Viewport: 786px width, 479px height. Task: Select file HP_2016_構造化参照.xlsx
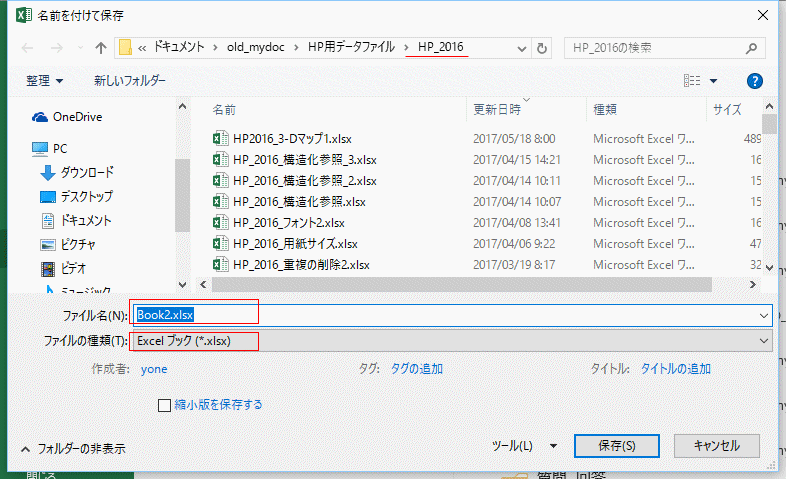coord(300,202)
